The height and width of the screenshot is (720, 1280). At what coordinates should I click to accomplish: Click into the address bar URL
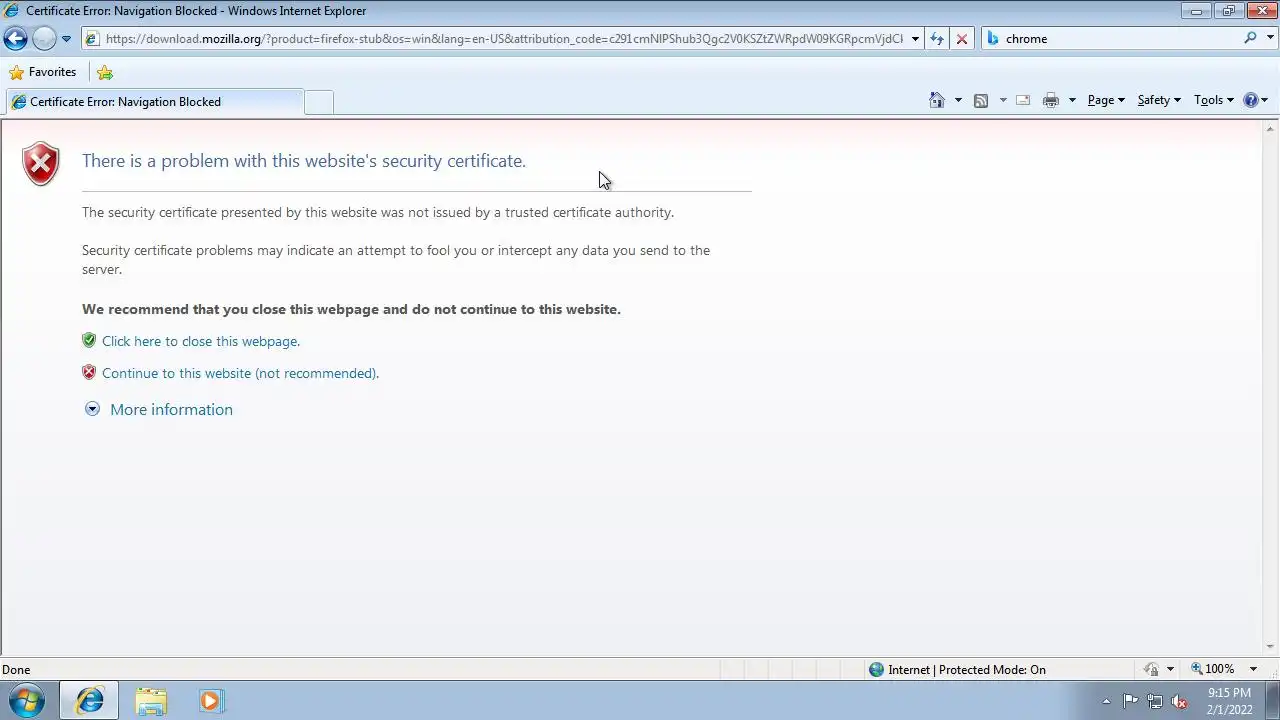coord(503,39)
